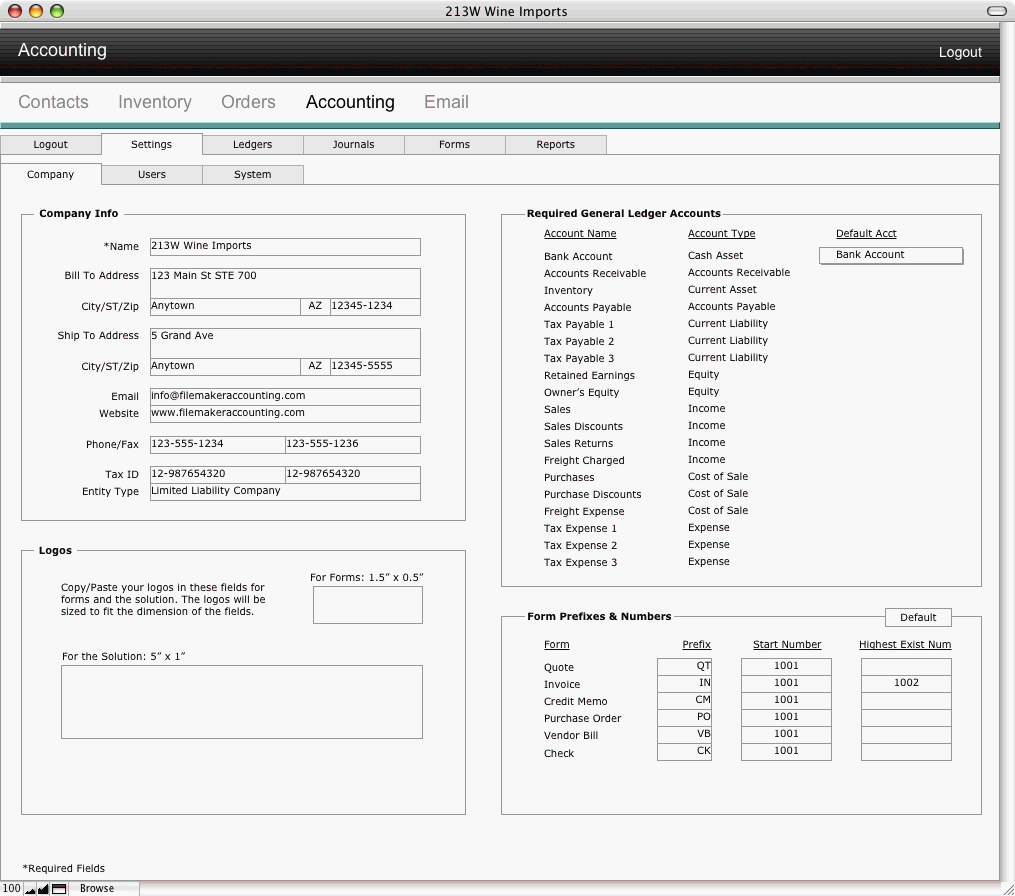Open the Entity Type field
Viewport: 1015px width, 896px height.
coord(285,491)
